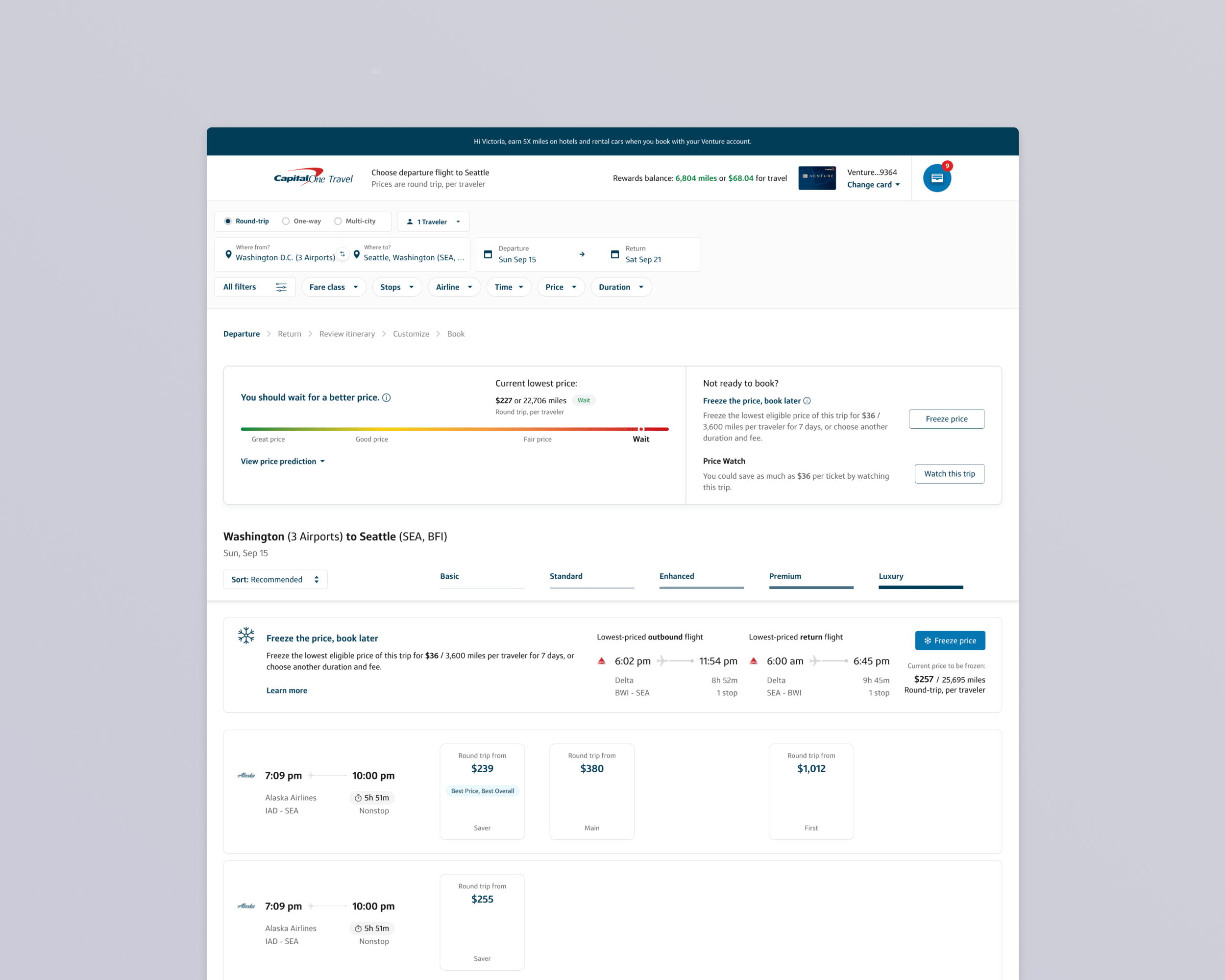Open the 1 Traveler dropdown

(433, 221)
